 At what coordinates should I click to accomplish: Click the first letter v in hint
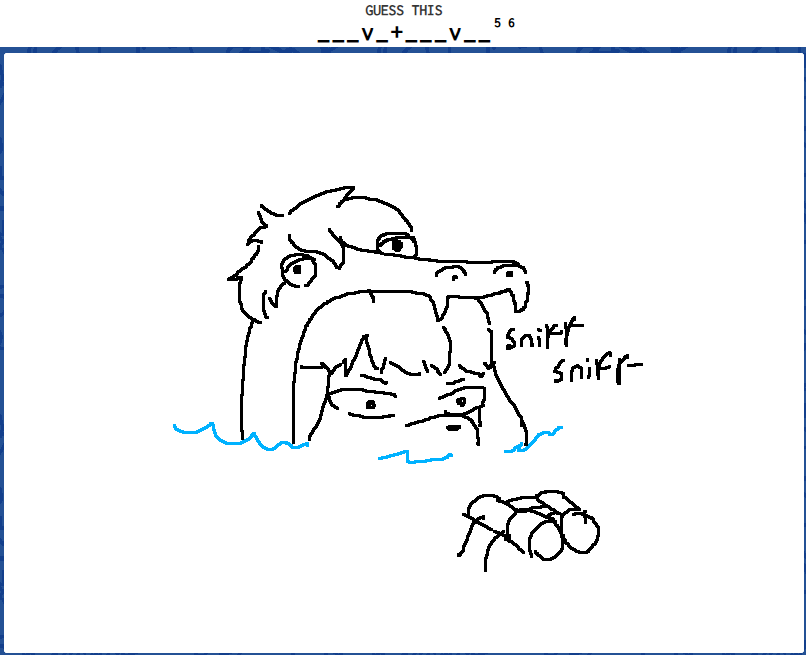point(368,34)
